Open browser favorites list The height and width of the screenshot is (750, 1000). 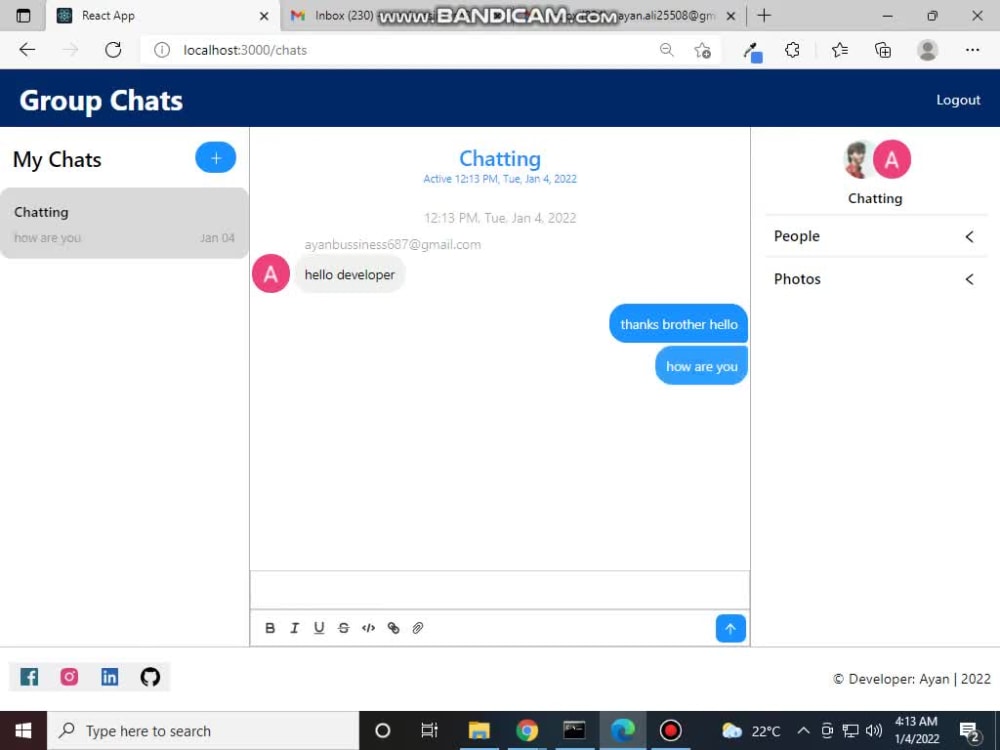840,50
